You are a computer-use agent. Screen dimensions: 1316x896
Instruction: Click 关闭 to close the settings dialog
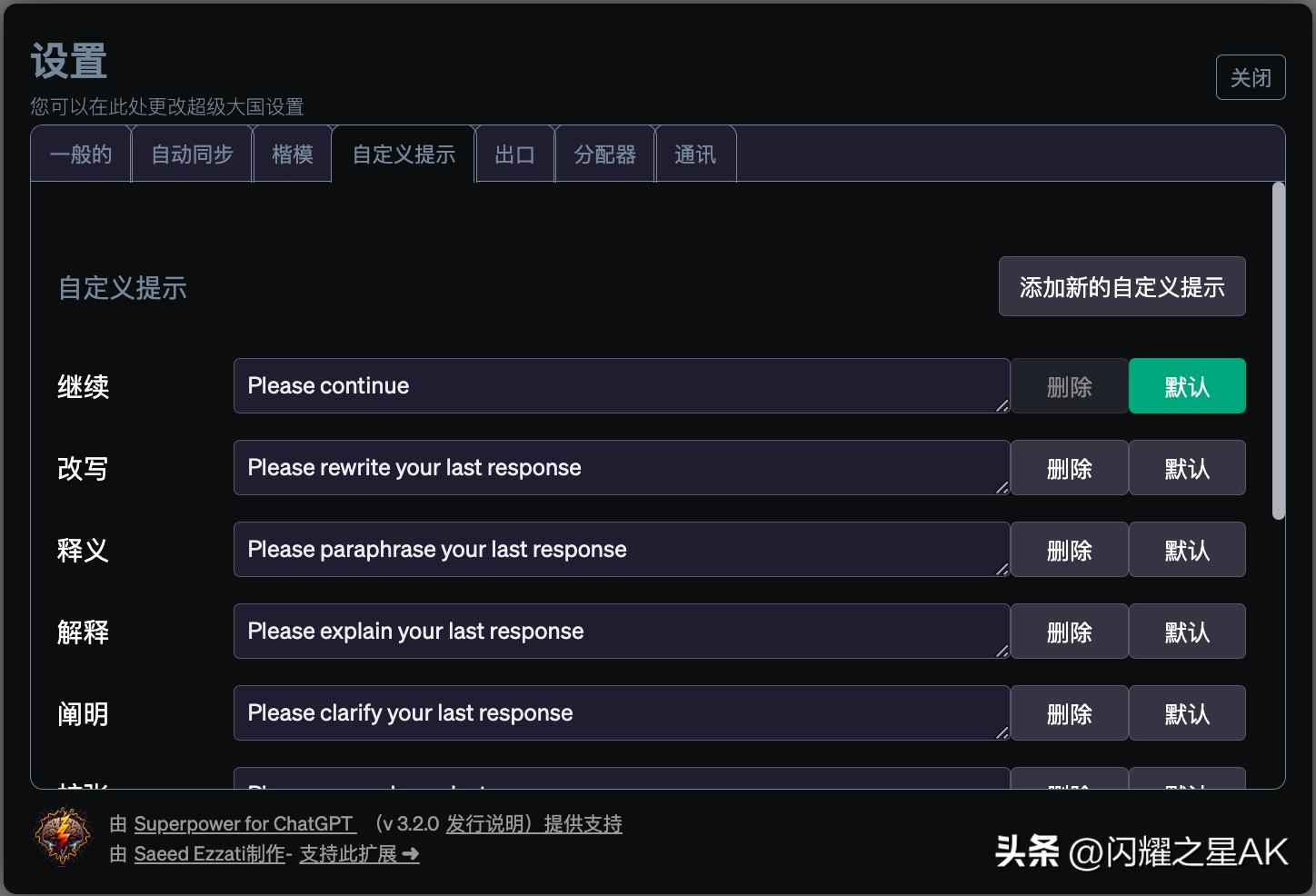[1251, 77]
